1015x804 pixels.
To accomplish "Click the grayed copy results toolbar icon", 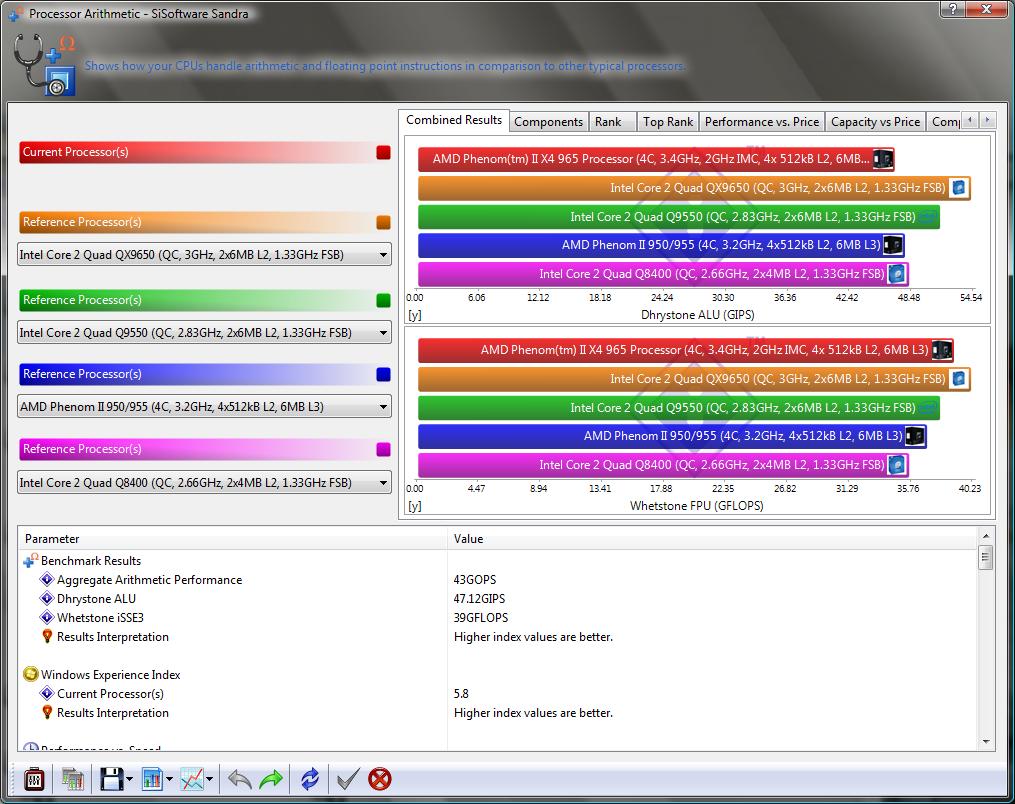I will tap(72, 779).
